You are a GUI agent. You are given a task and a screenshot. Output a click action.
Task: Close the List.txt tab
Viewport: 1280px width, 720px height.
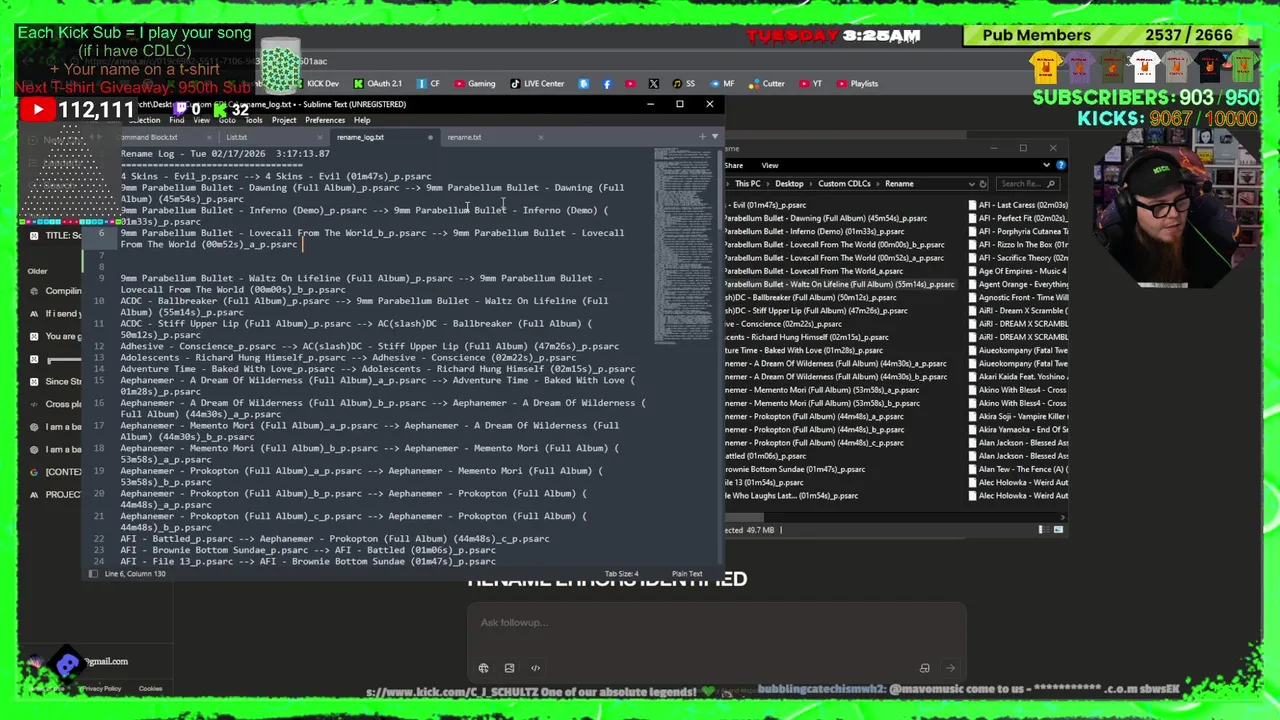pyautogui.click(x=322, y=137)
